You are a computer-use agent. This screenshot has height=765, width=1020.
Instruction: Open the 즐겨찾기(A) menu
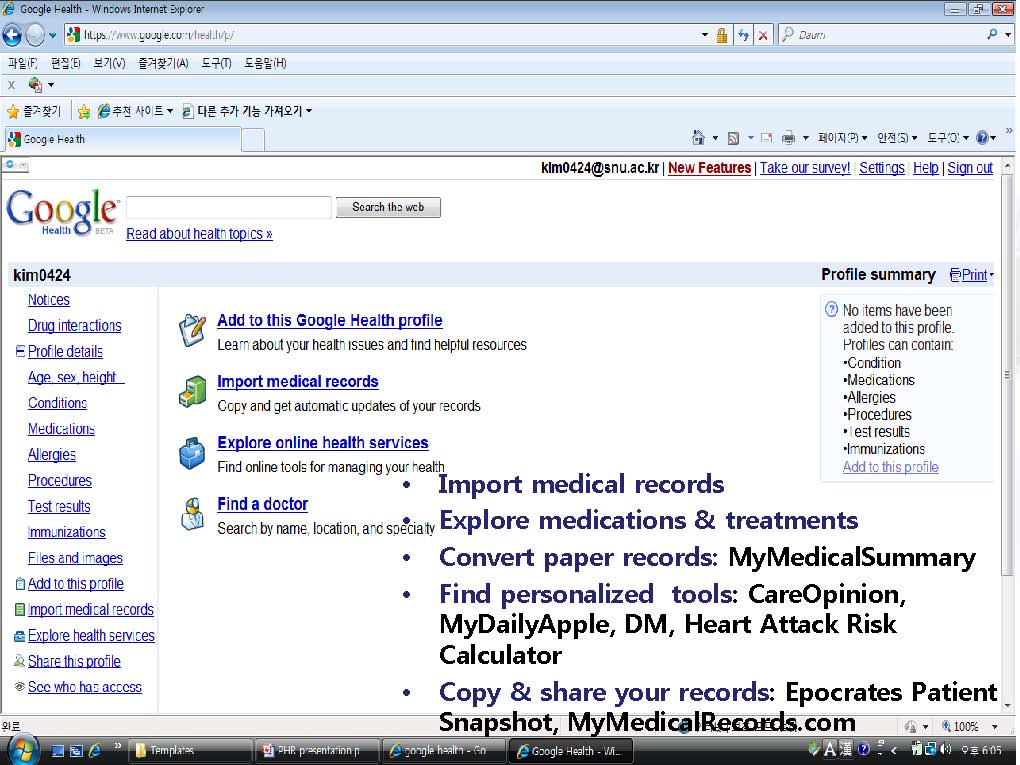click(x=163, y=63)
